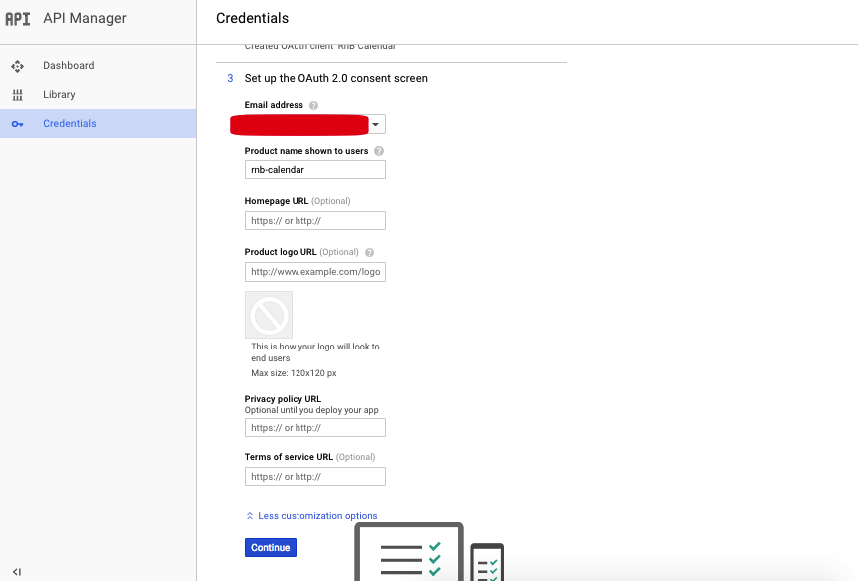The height and width of the screenshot is (581, 858).
Task: Click the double-chevron icon beside Less customization options
Action: coord(250,516)
